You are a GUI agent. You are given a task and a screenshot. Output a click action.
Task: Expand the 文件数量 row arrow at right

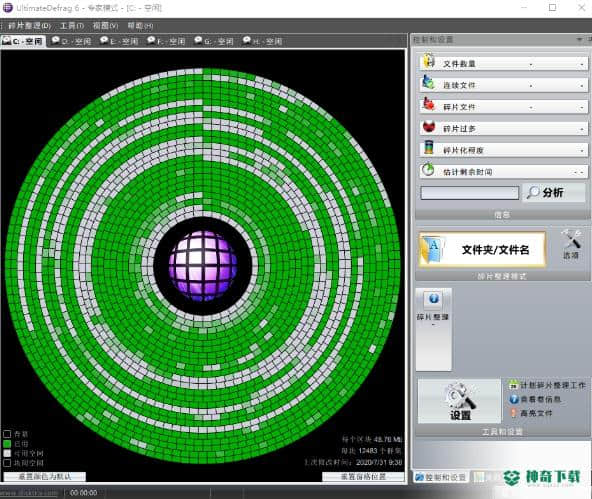582,65
